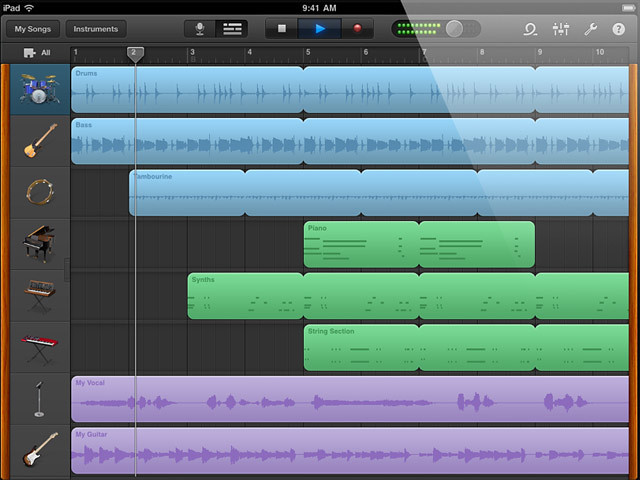Select the Bass guitar track icon

39,141
